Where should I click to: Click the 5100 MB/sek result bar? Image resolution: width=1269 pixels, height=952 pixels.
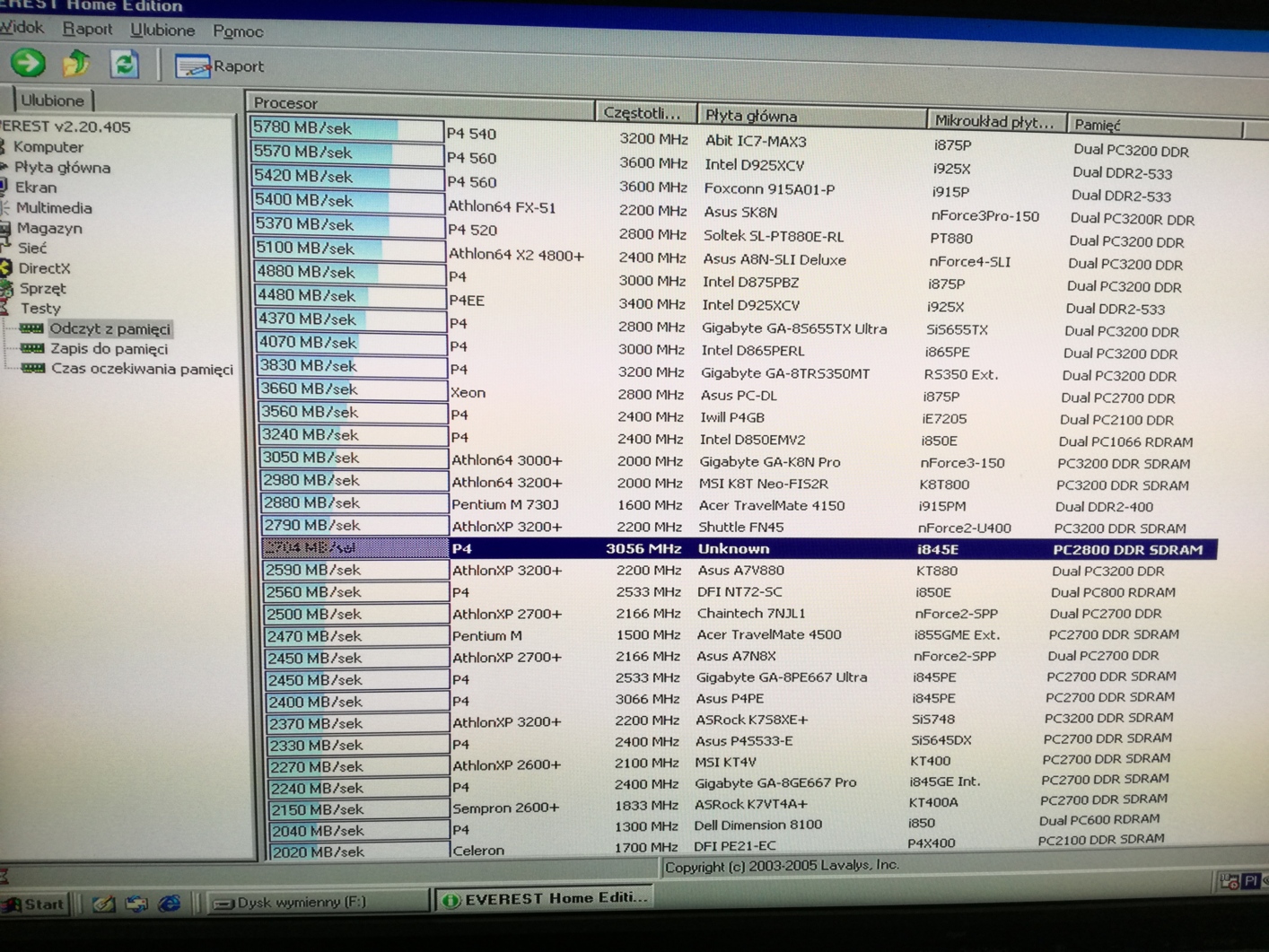coord(349,249)
